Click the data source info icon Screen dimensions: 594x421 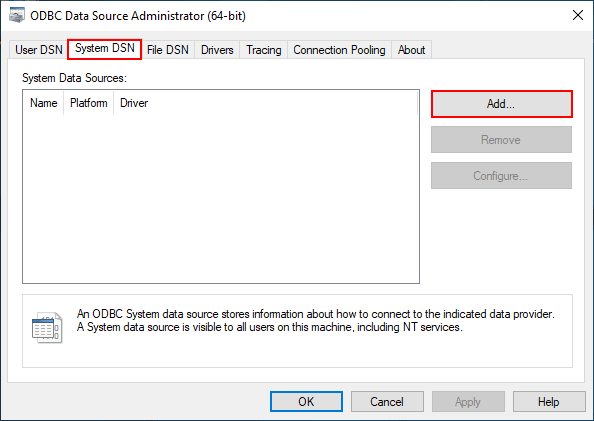pos(47,328)
